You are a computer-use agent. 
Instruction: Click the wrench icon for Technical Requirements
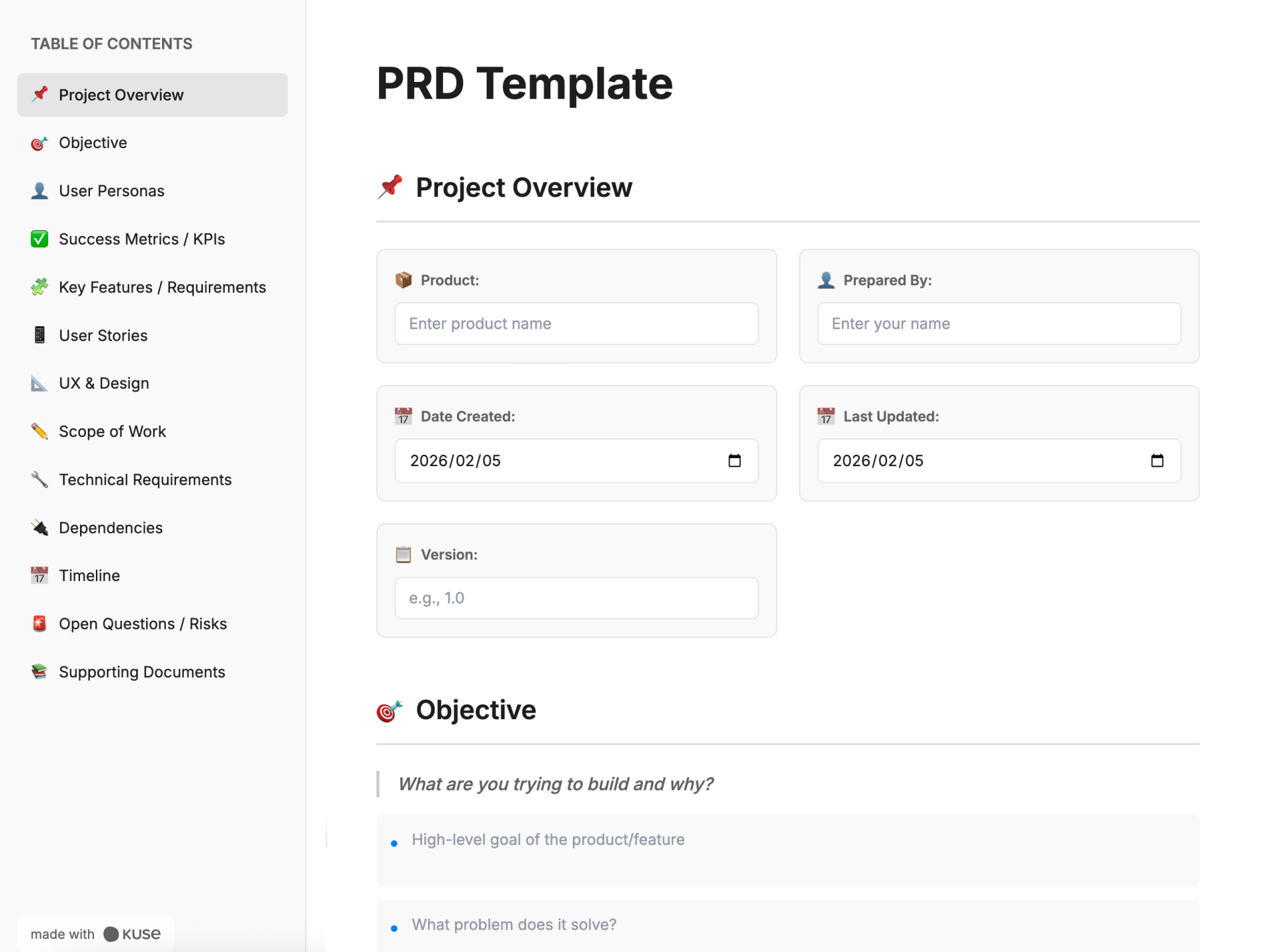coord(39,479)
